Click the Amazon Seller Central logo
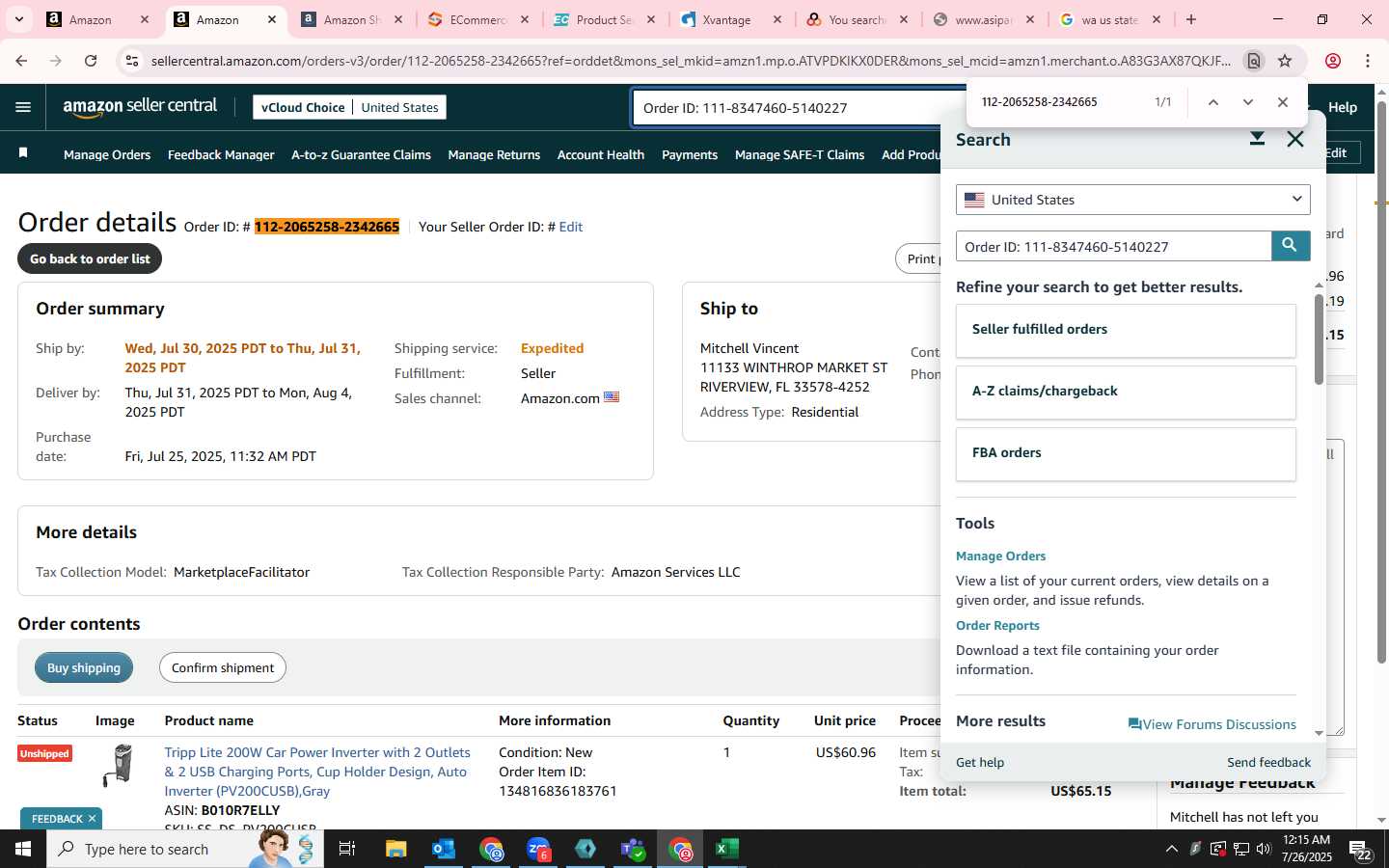This screenshot has width=1389, height=868. point(140,107)
